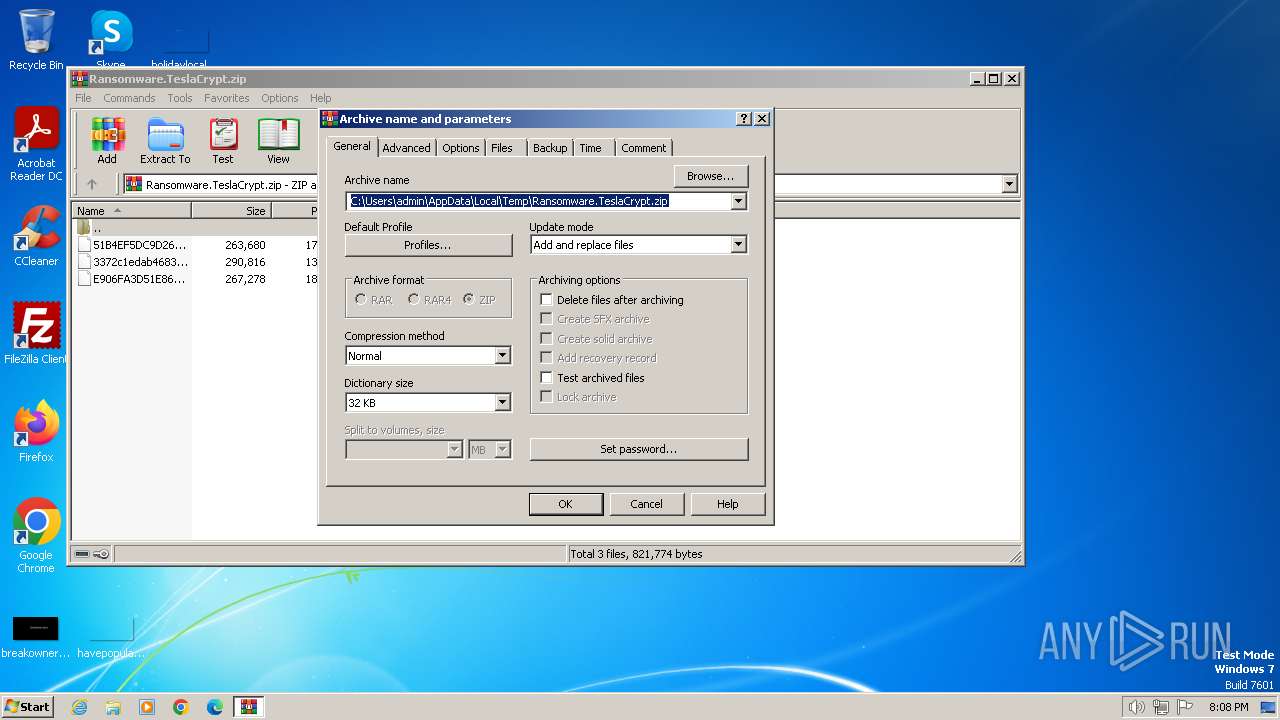Click Internet Explorer taskbar icon
This screenshot has width=1280, height=720.
click(79, 707)
